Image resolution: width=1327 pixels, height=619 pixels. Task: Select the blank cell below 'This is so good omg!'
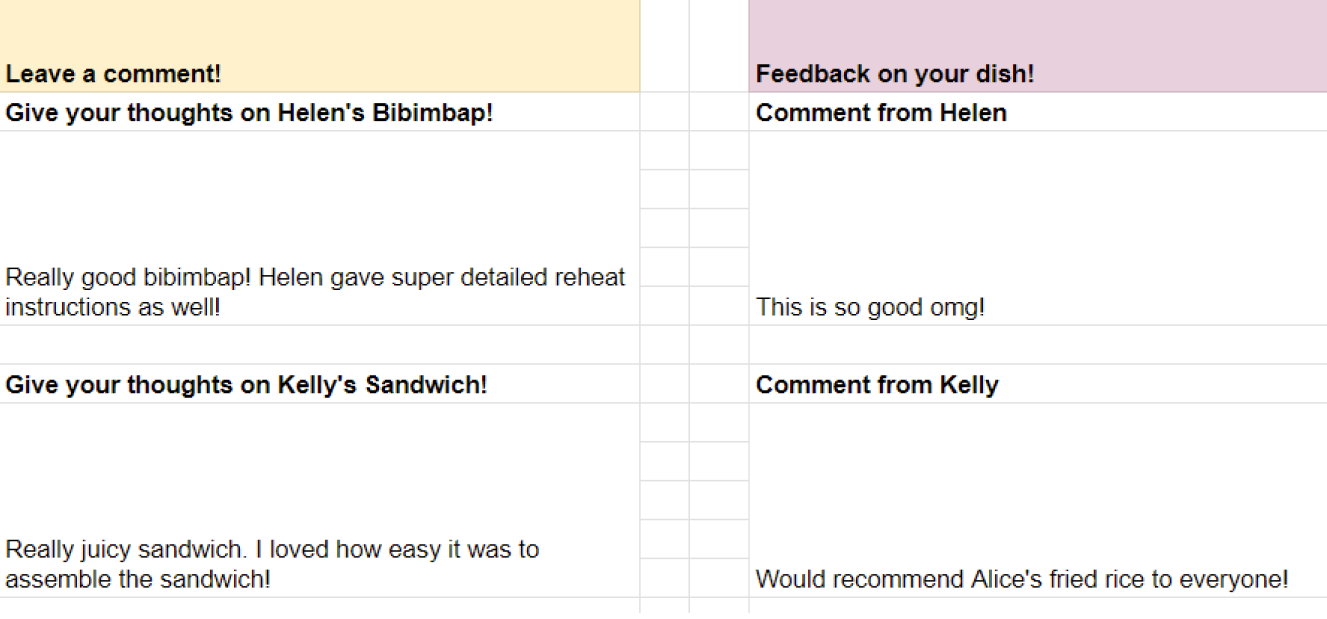1037,345
